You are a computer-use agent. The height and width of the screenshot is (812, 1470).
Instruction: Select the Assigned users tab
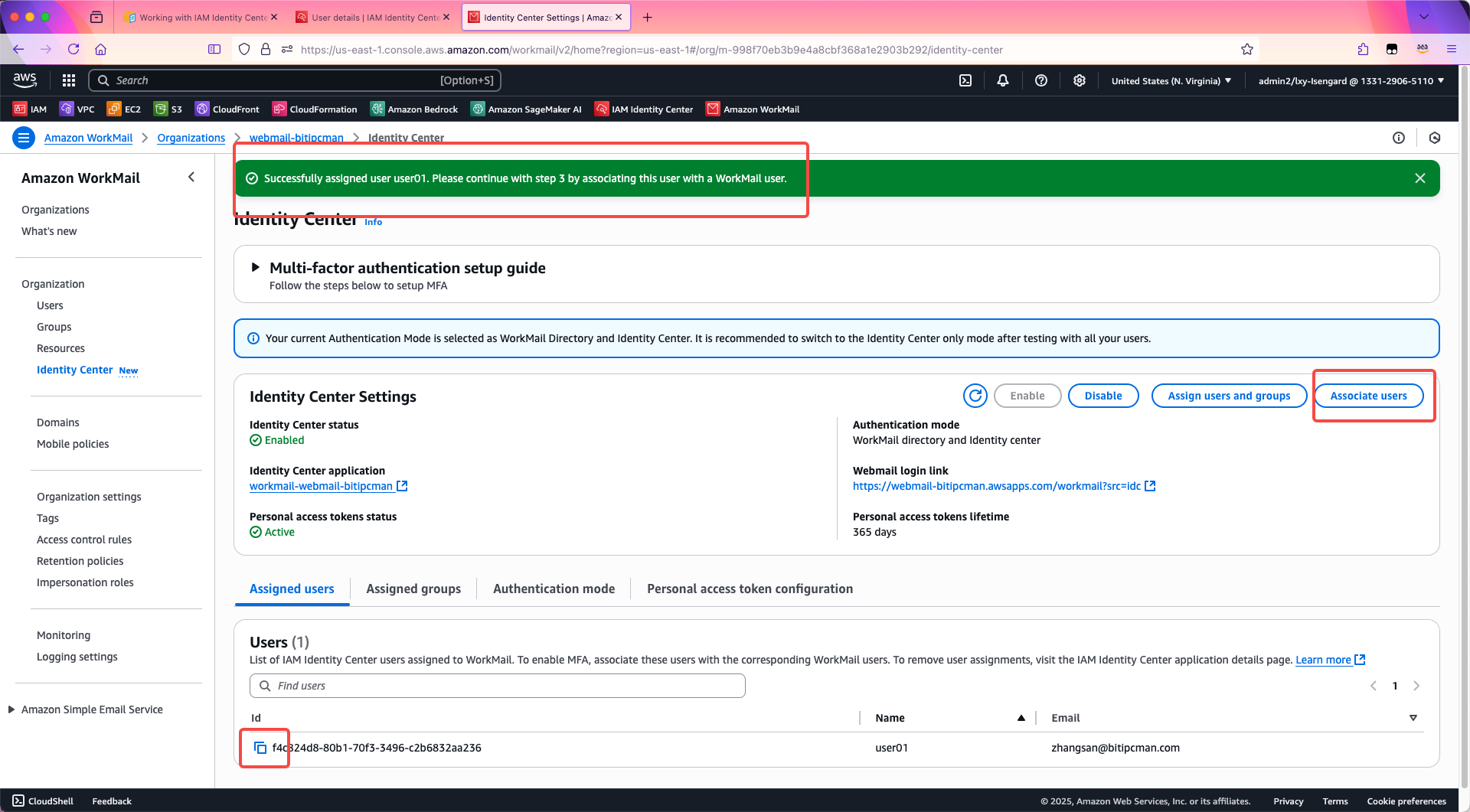click(x=292, y=589)
